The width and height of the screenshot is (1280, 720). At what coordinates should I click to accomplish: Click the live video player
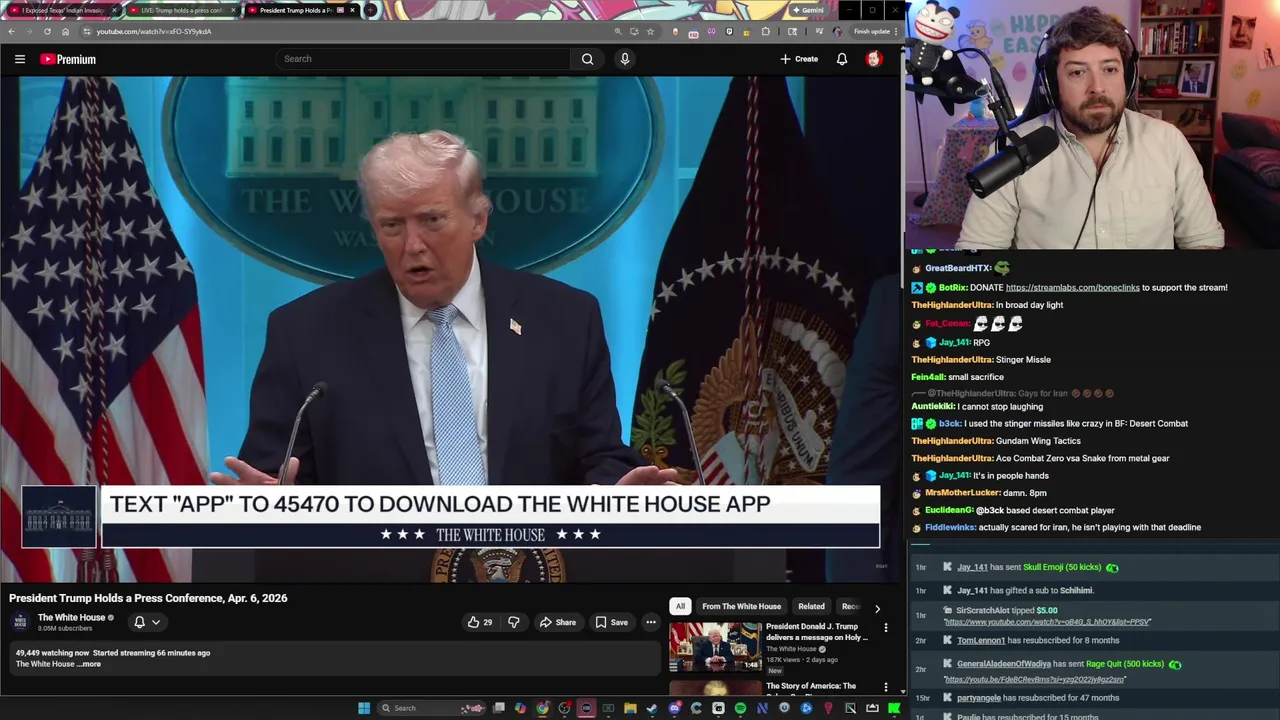[x=450, y=330]
